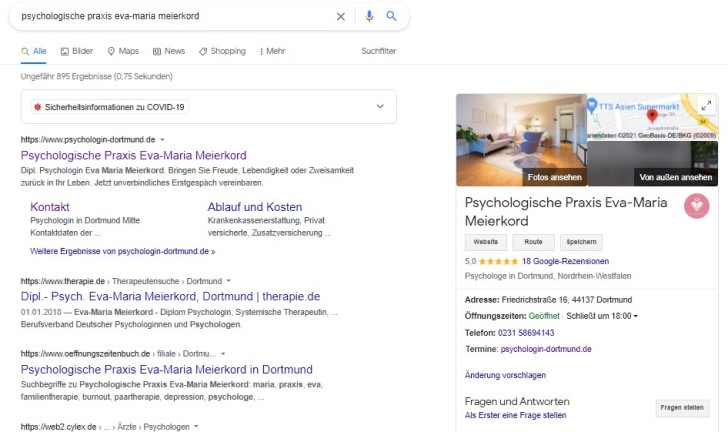Open the Shopping tab
Screen dimensions: 728x432
pyautogui.click(x=222, y=51)
